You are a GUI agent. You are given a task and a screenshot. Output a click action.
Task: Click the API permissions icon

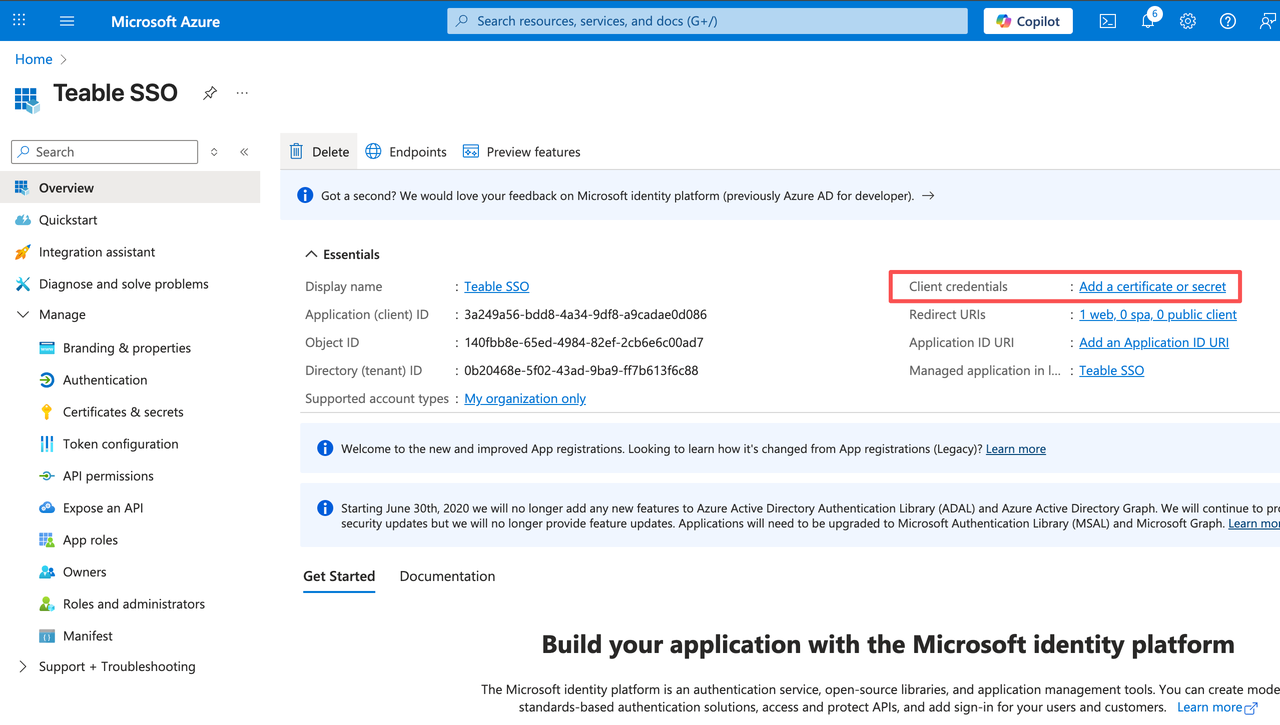click(x=46, y=476)
